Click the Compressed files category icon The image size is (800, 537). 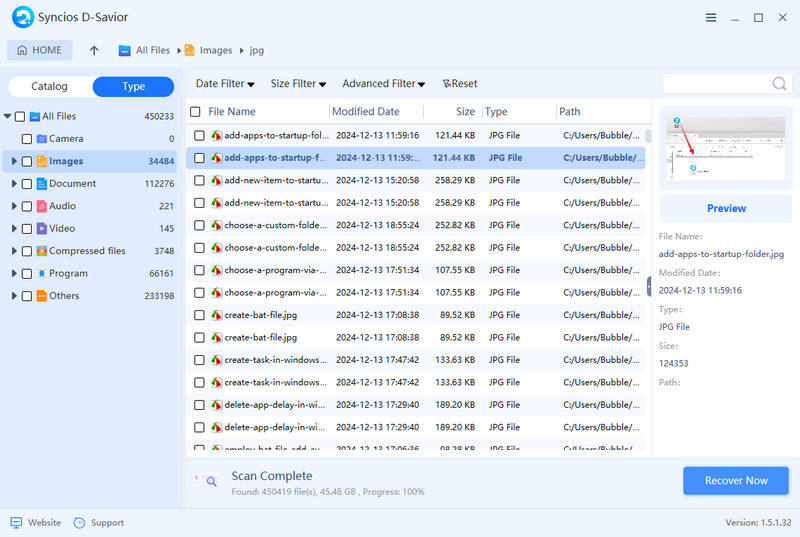[x=42, y=251]
